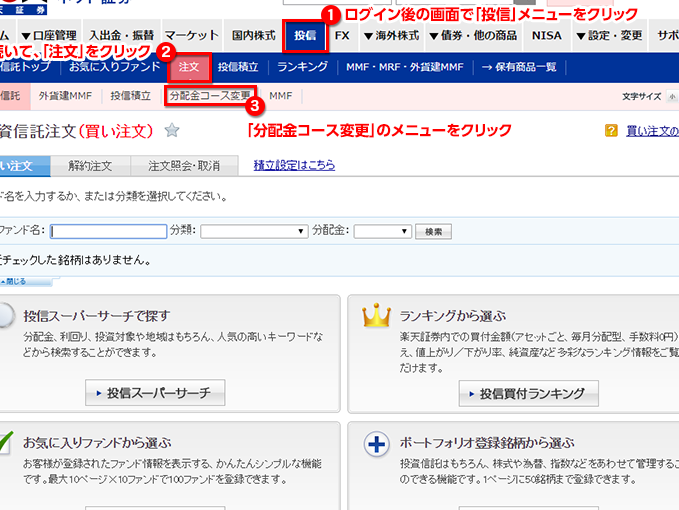
Task: Follow the 積立設定はこちら link
Action: pyautogui.click(x=294, y=165)
